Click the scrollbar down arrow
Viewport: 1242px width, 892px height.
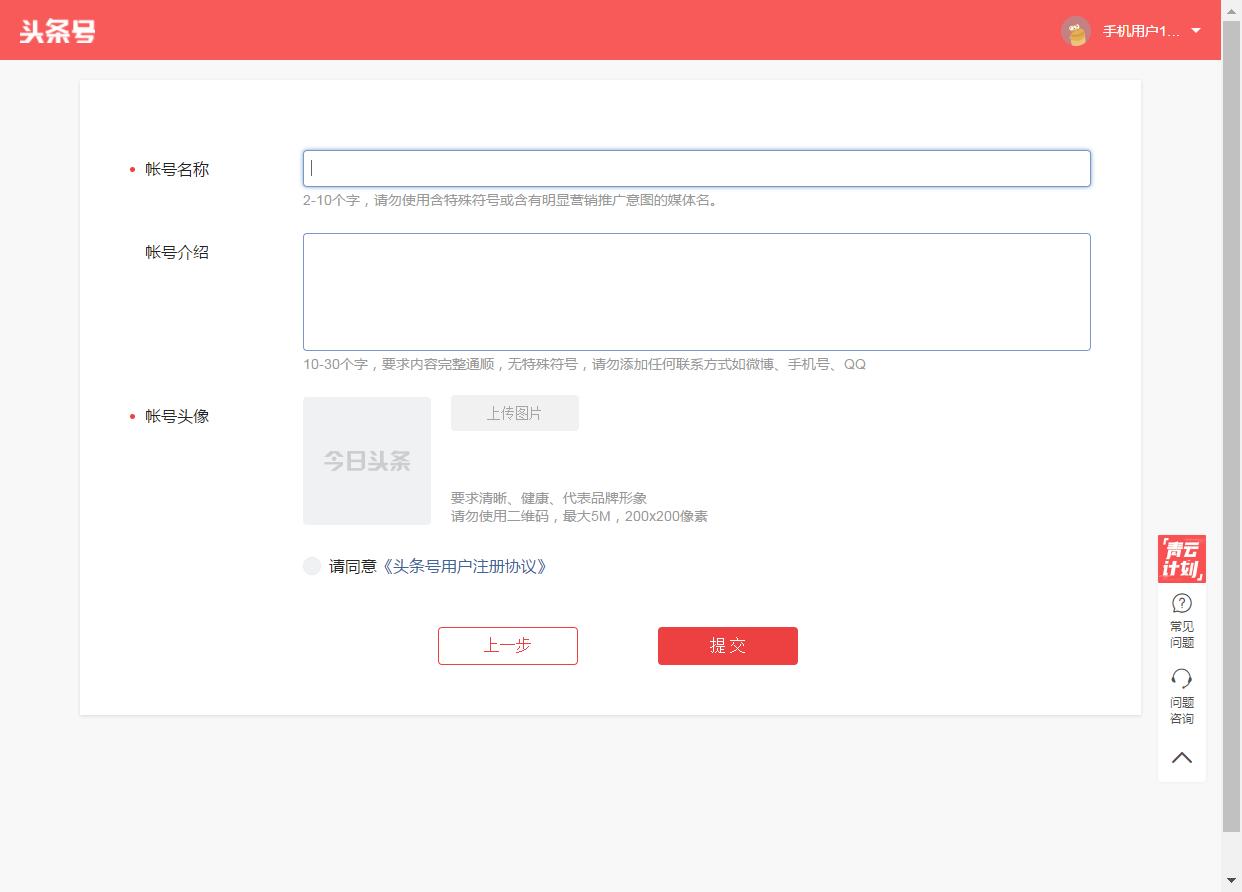pos(1233,881)
